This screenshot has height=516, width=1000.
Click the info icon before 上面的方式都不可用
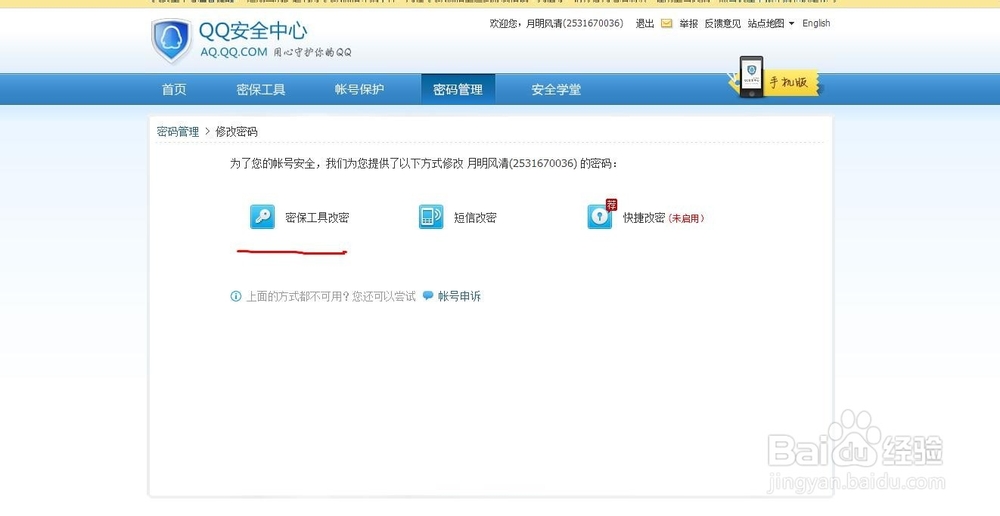[236, 296]
